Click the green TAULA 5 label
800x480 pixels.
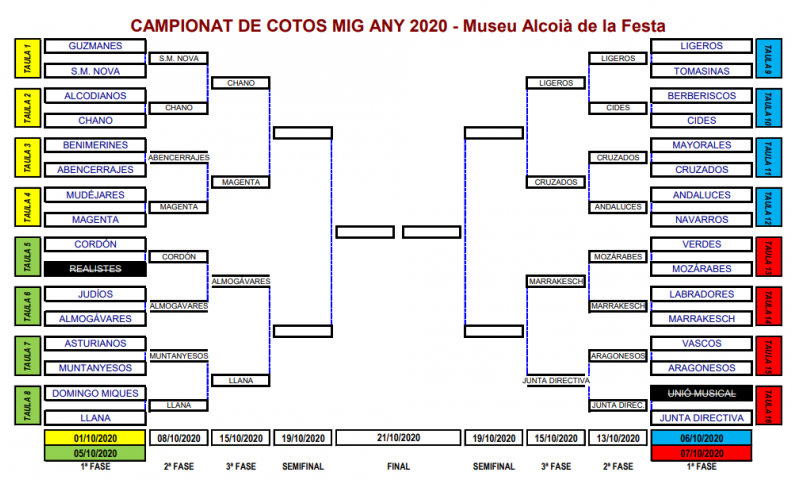(x=28, y=257)
